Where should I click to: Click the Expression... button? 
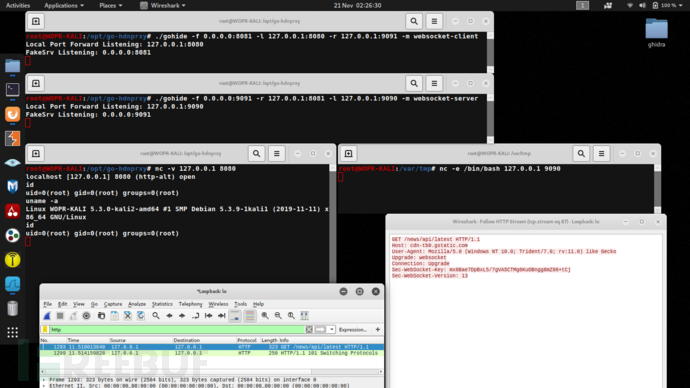(352, 329)
